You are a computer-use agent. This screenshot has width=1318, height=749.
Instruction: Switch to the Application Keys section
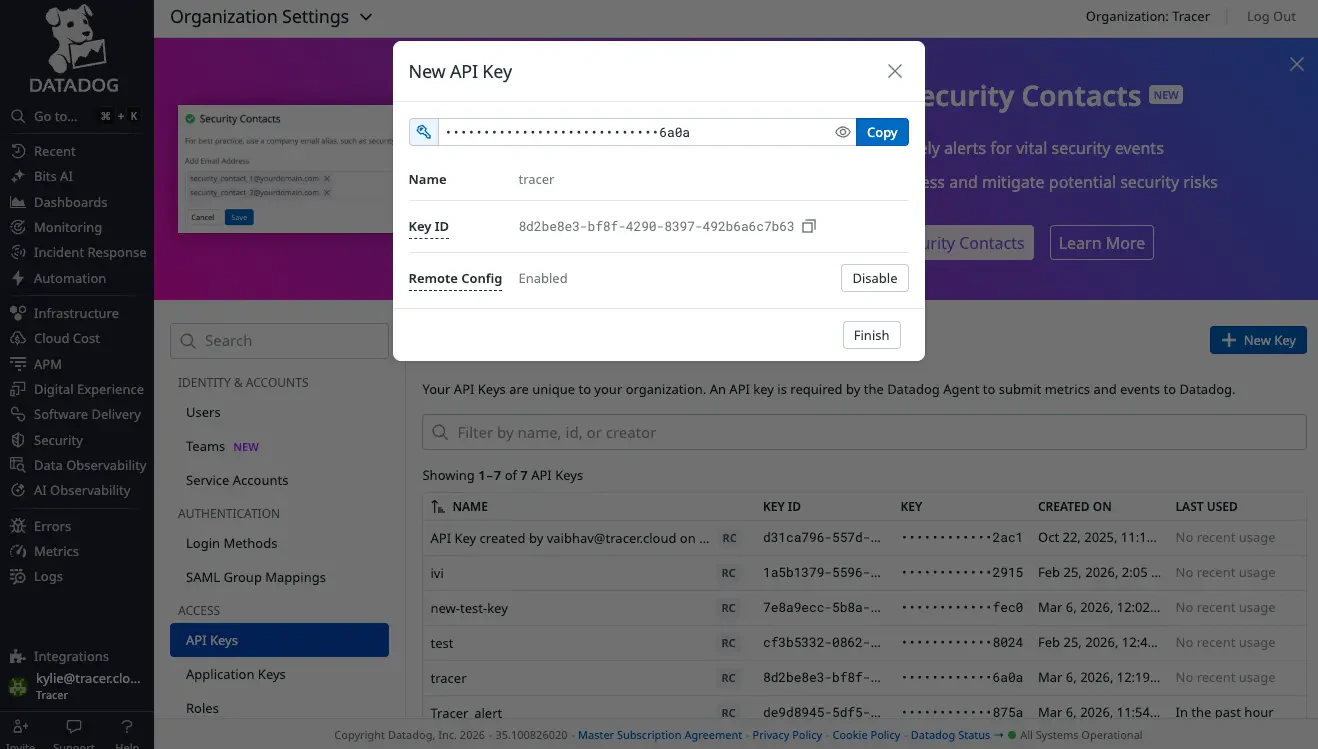235,674
